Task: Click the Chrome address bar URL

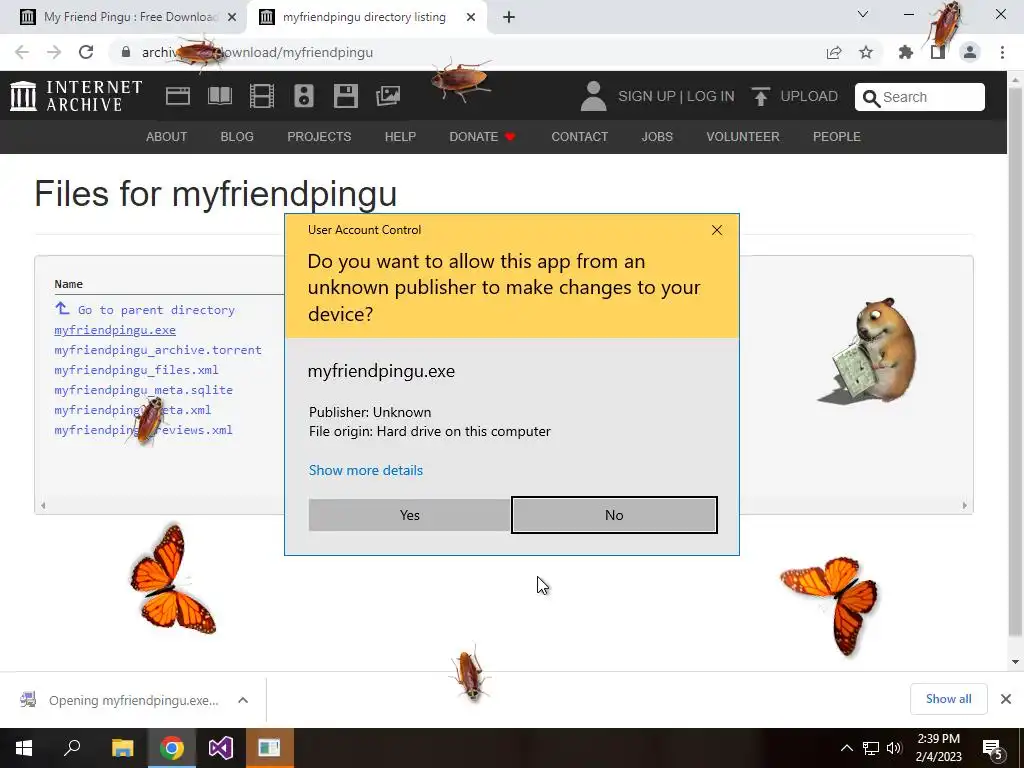Action: coord(257,52)
